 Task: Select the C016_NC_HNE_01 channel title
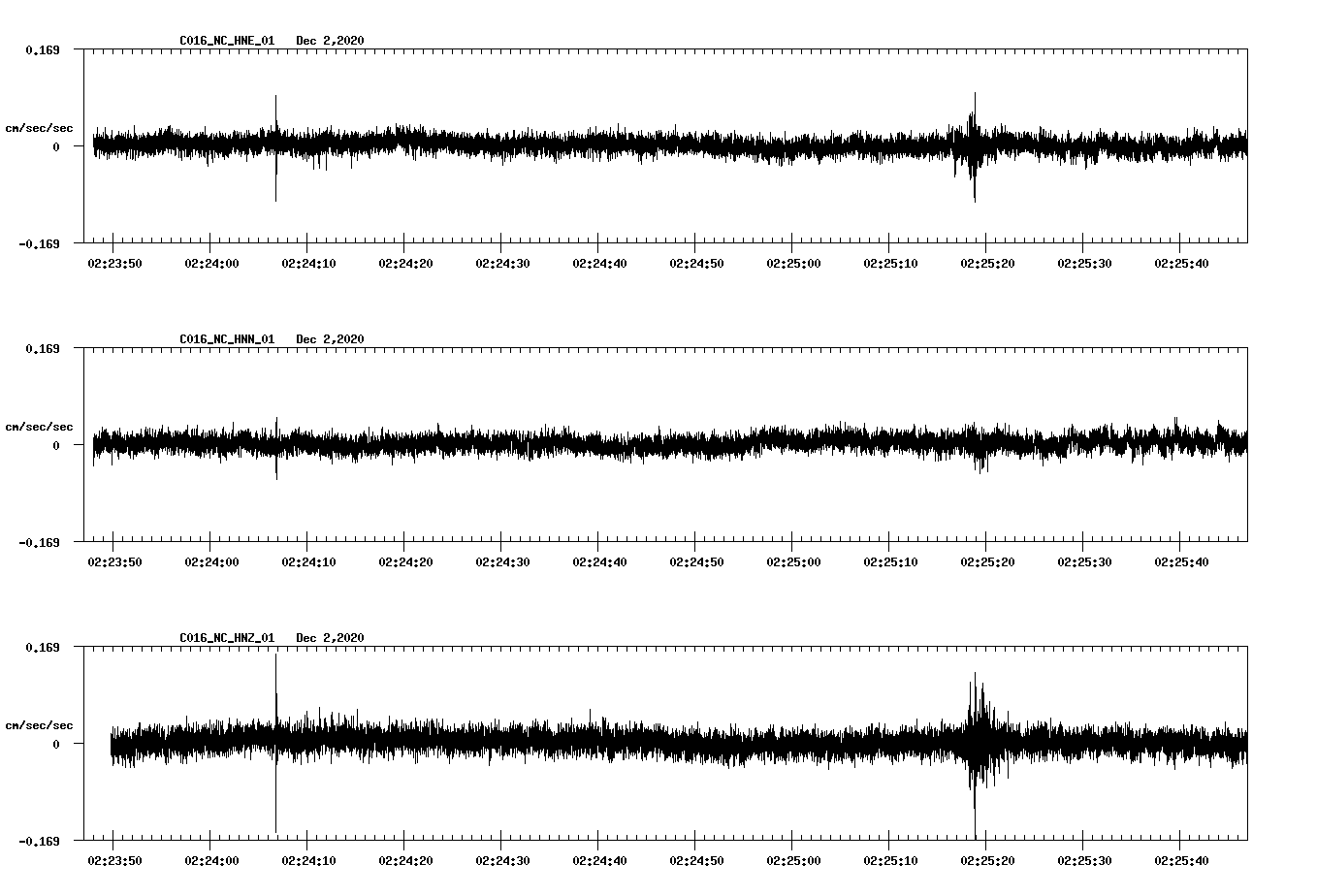(225, 41)
